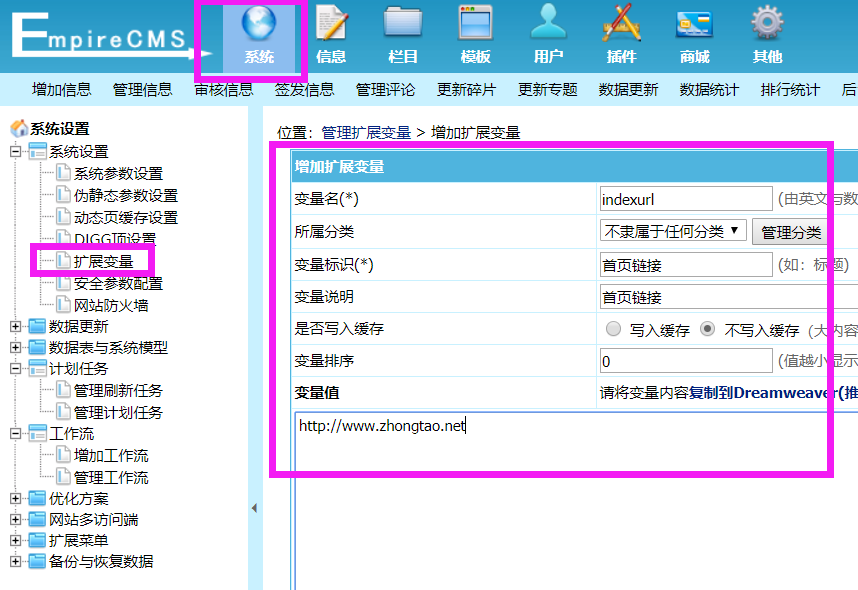Image resolution: width=858 pixels, height=590 pixels.
Task: Expand the 优化方案 tree node
Action: click(x=15, y=498)
